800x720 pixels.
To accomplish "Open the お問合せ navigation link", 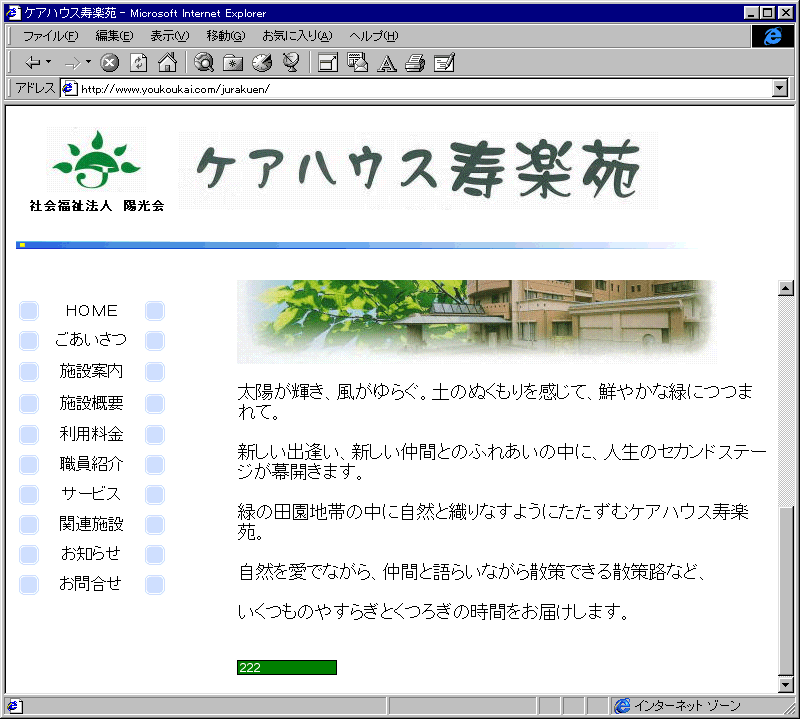I will point(90,583).
